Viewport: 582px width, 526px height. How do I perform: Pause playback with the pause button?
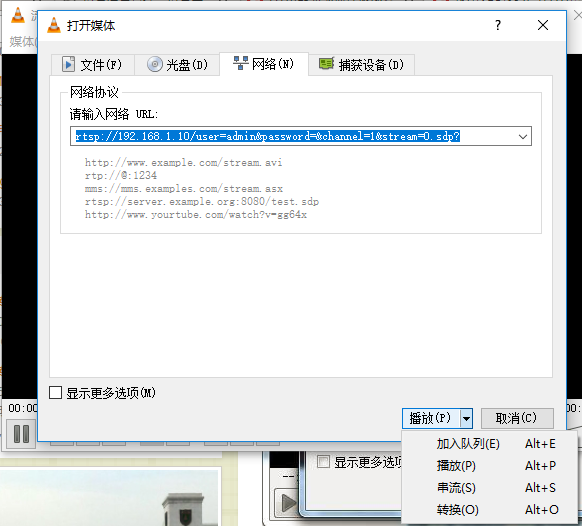coord(21,434)
